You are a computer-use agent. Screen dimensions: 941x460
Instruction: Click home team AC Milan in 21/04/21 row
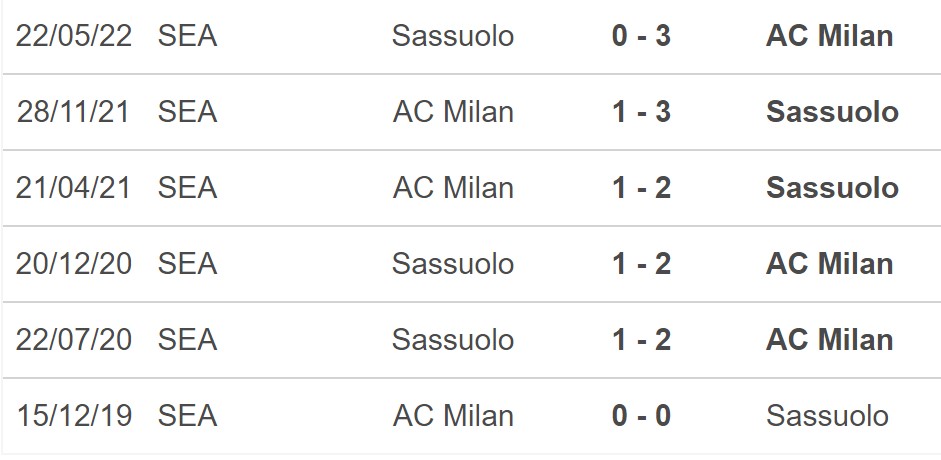[453, 188]
